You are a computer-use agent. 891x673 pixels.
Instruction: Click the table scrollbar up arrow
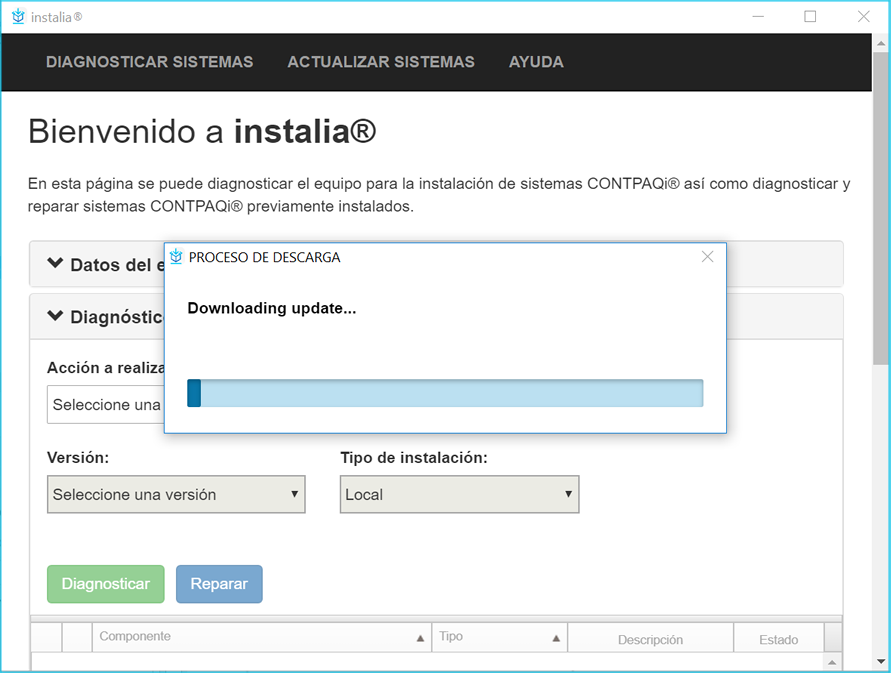click(x=832, y=662)
